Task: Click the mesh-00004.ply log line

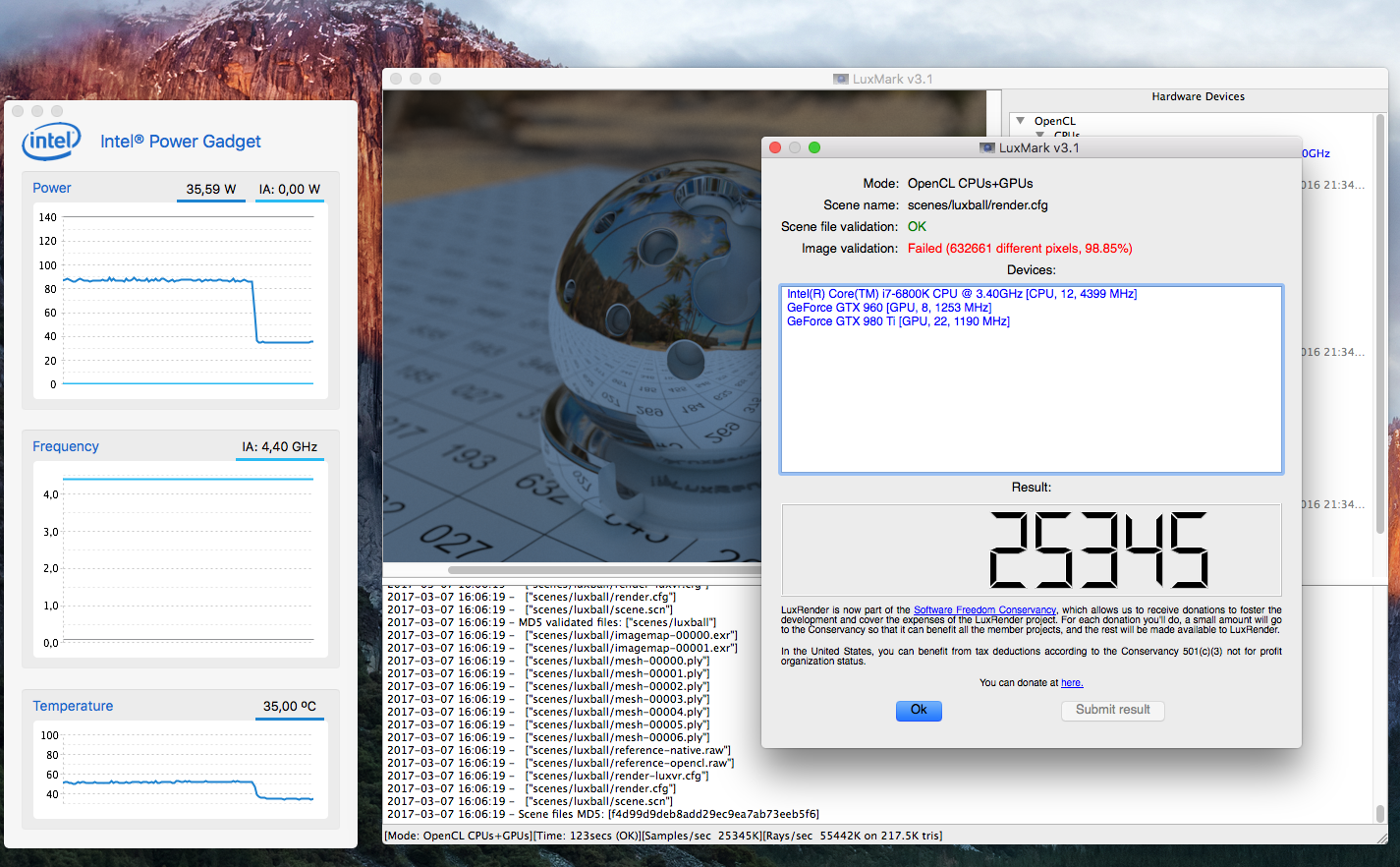Action: click(548, 712)
